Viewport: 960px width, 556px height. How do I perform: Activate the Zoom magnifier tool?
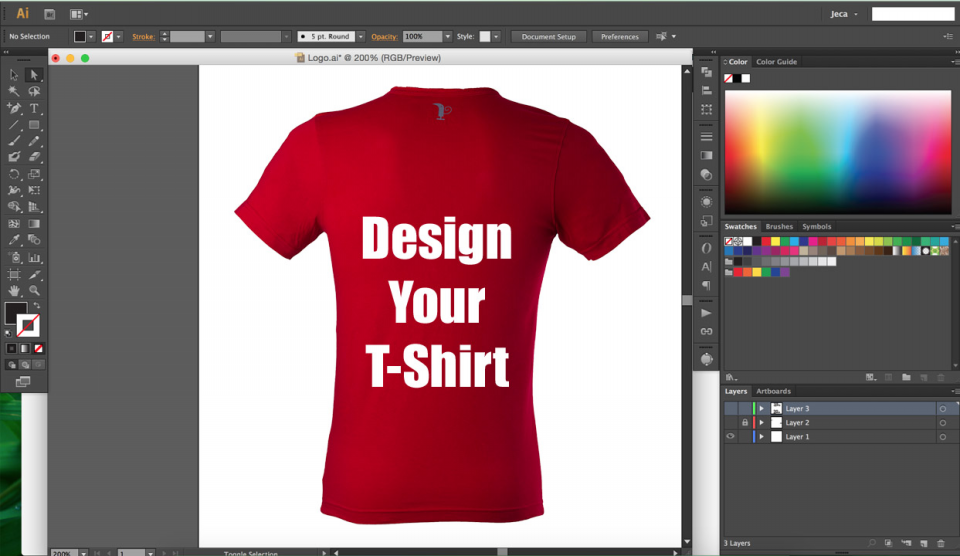(x=34, y=290)
